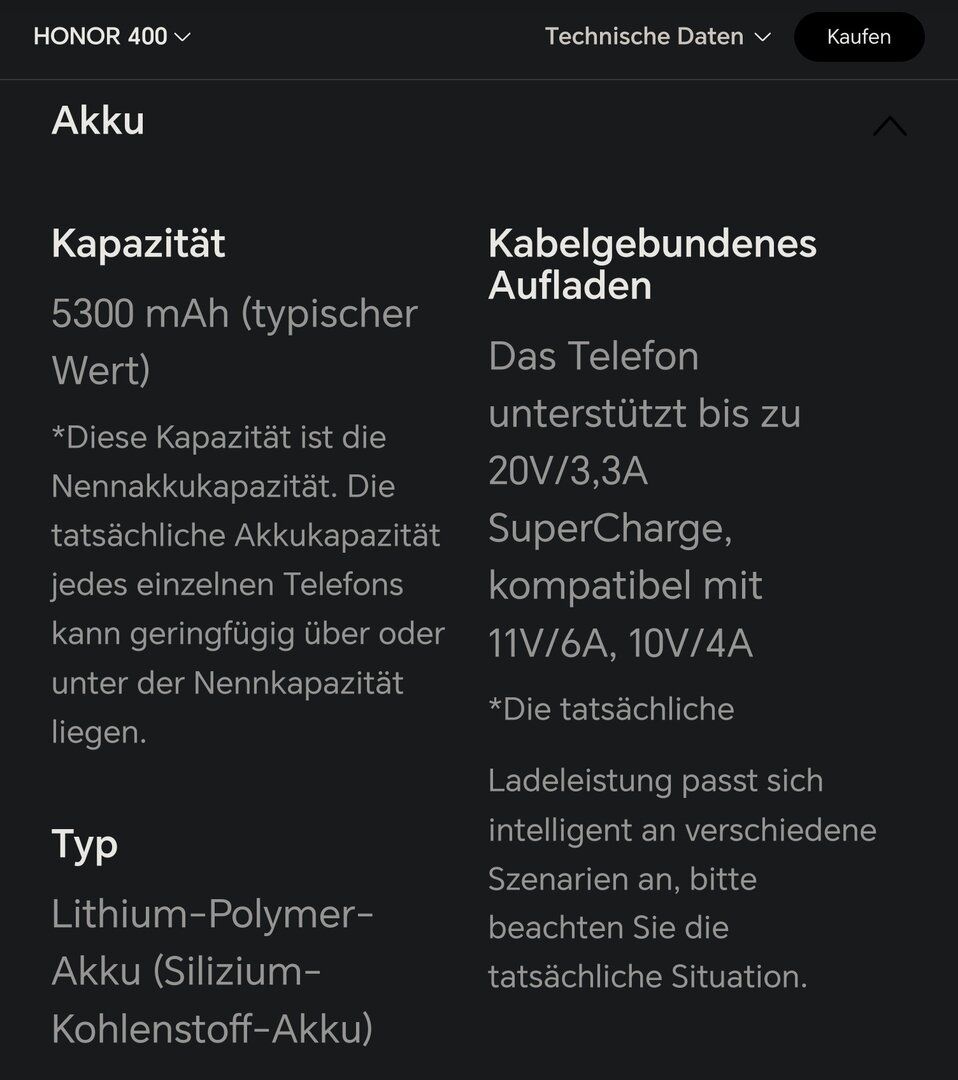Click the 20V/3,3A charging value
Screen dimensions: 958x1080
(x=568, y=470)
